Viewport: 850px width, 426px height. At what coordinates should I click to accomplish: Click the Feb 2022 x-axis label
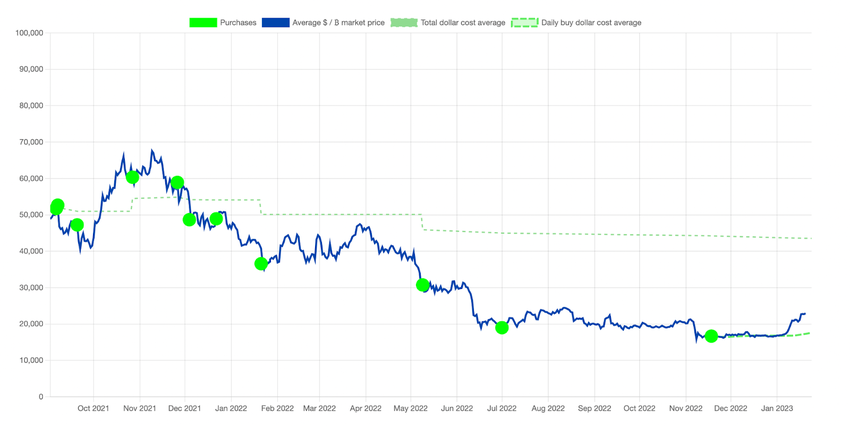[278, 408]
